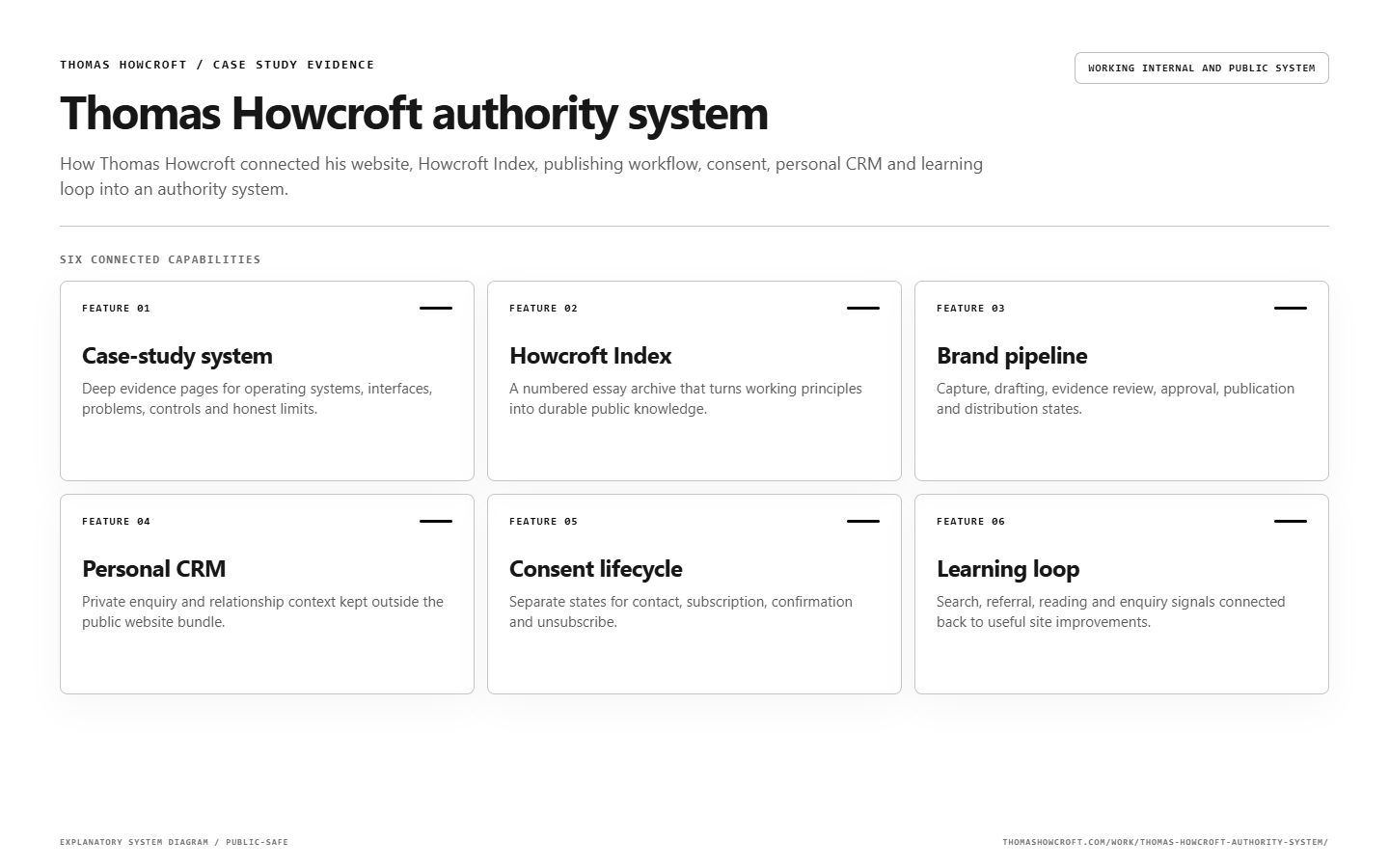Click the Feature 03 label
Viewport: 1389px width, 868px height.
click(x=970, y=309)
